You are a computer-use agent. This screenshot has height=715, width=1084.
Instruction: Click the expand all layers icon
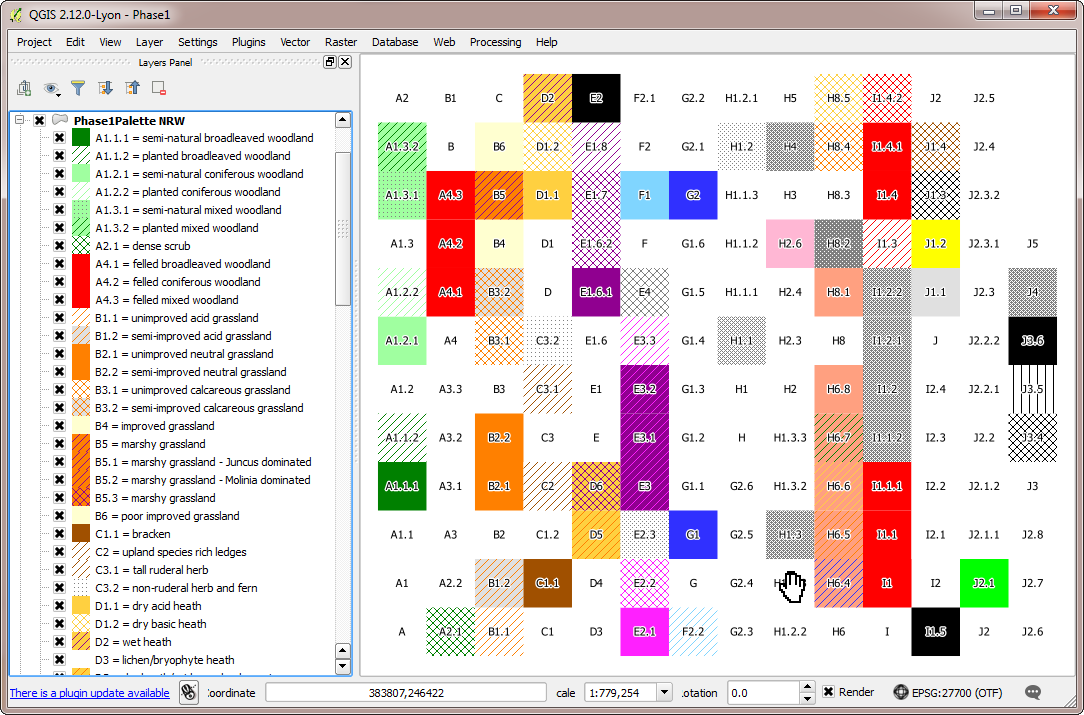105,88
